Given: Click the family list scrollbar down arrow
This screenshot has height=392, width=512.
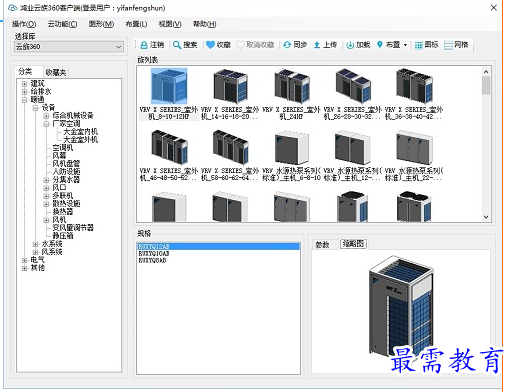Looking at the screenshot, I should [486, 217].
